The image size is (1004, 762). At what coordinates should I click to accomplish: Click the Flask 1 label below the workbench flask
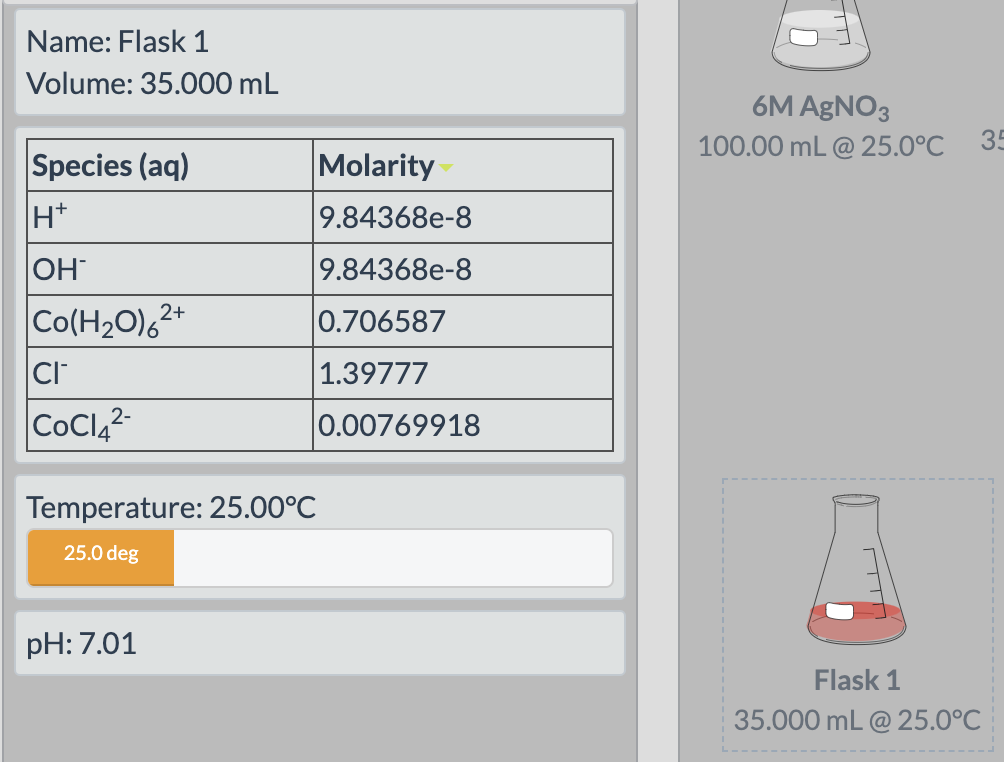pyautogui.click(x=857, y=680)
